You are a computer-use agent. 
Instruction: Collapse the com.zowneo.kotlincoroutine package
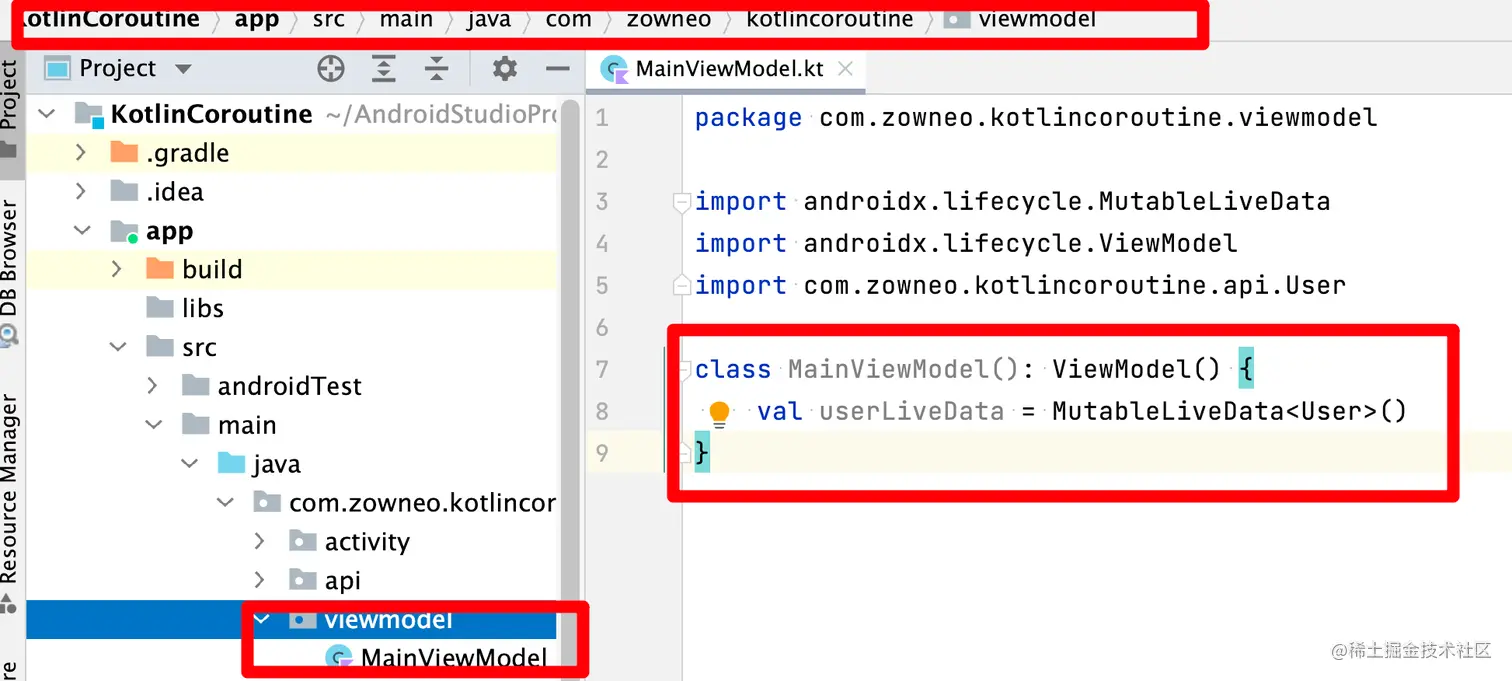coord(225,503)
